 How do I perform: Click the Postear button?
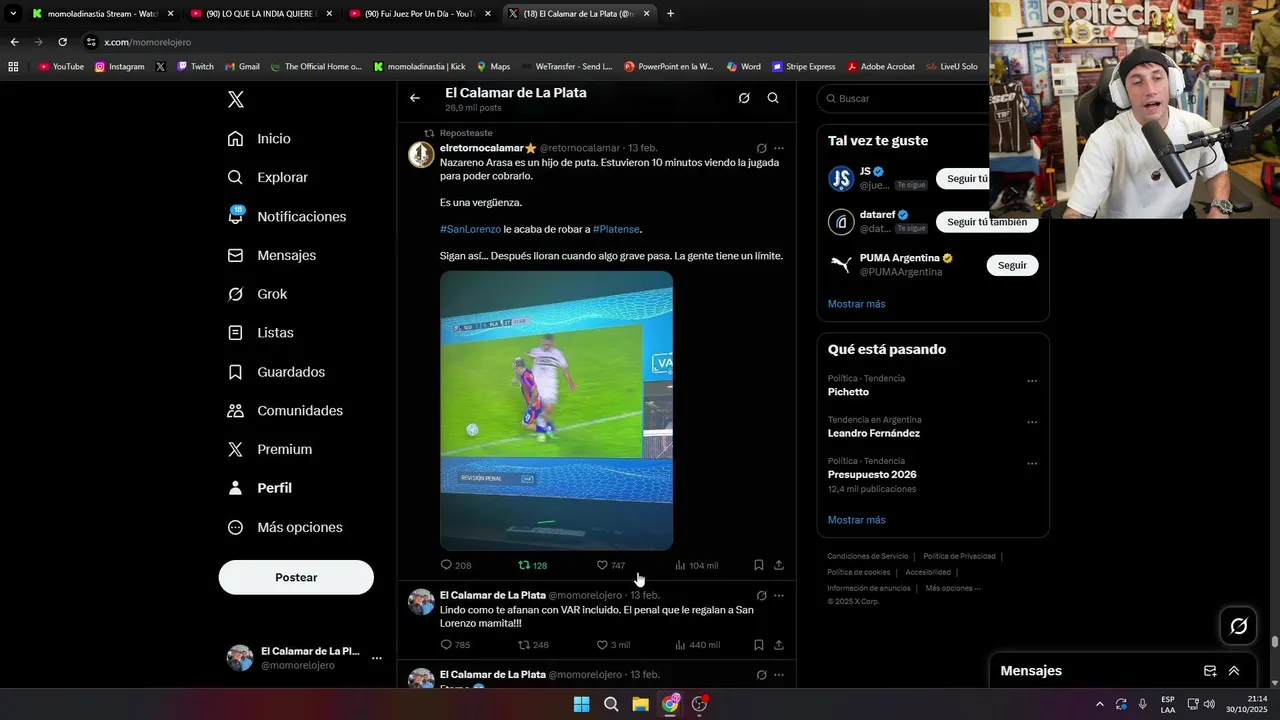(x=296, y=577)
